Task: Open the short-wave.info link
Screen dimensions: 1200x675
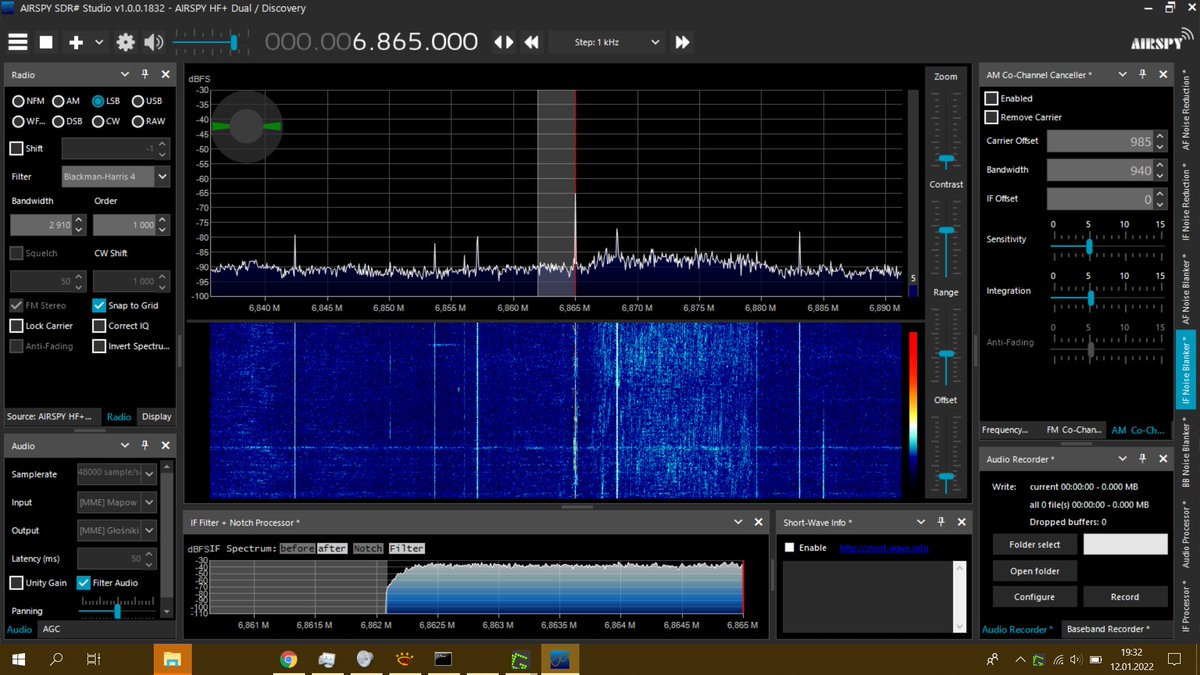Action: tap(883, 548)
